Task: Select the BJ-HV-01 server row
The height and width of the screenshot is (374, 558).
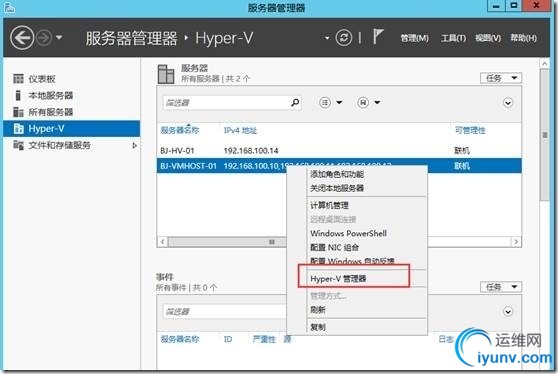Action: click(339, 151)
